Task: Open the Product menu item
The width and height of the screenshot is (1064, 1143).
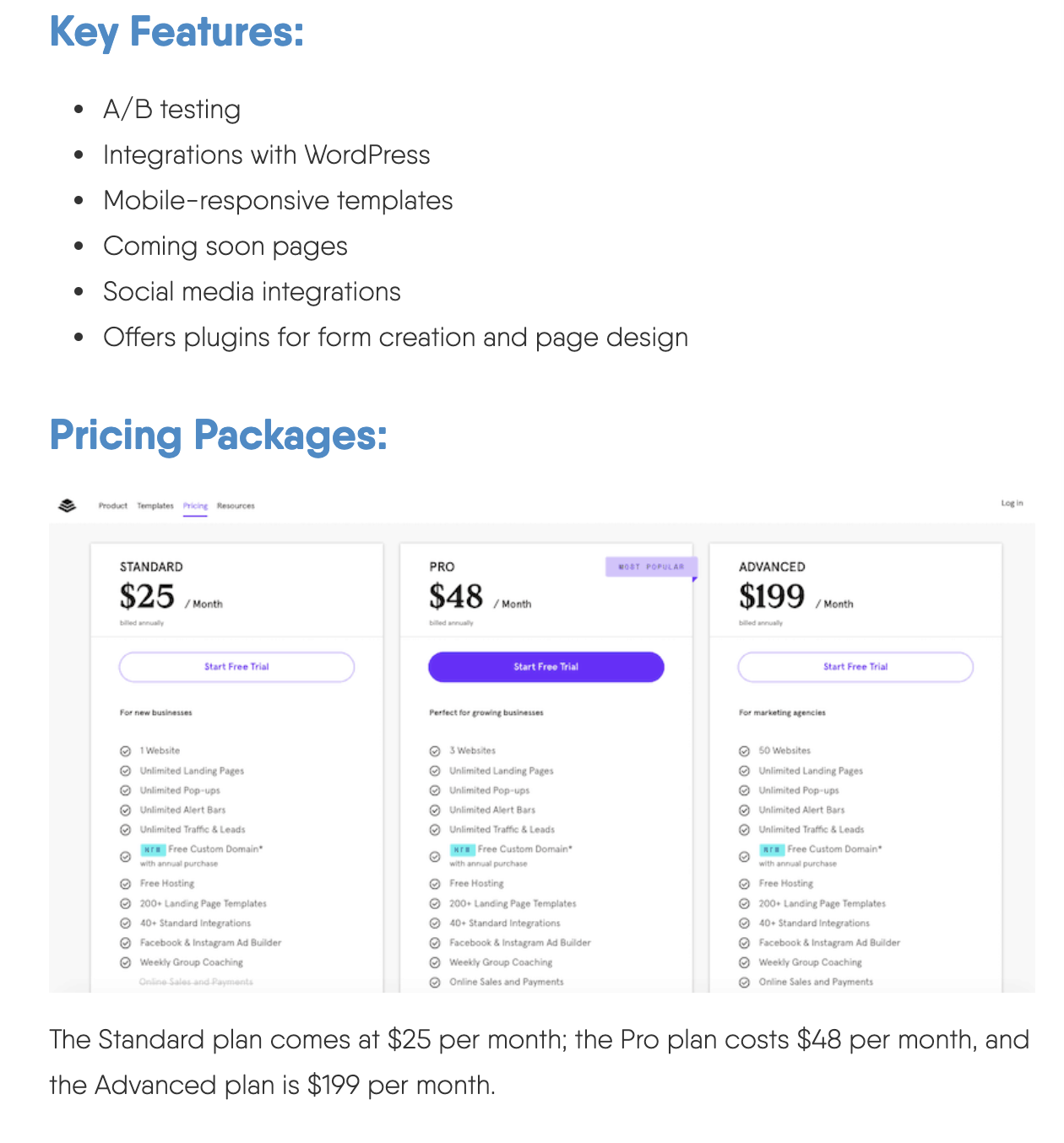Action: (112, 506)
